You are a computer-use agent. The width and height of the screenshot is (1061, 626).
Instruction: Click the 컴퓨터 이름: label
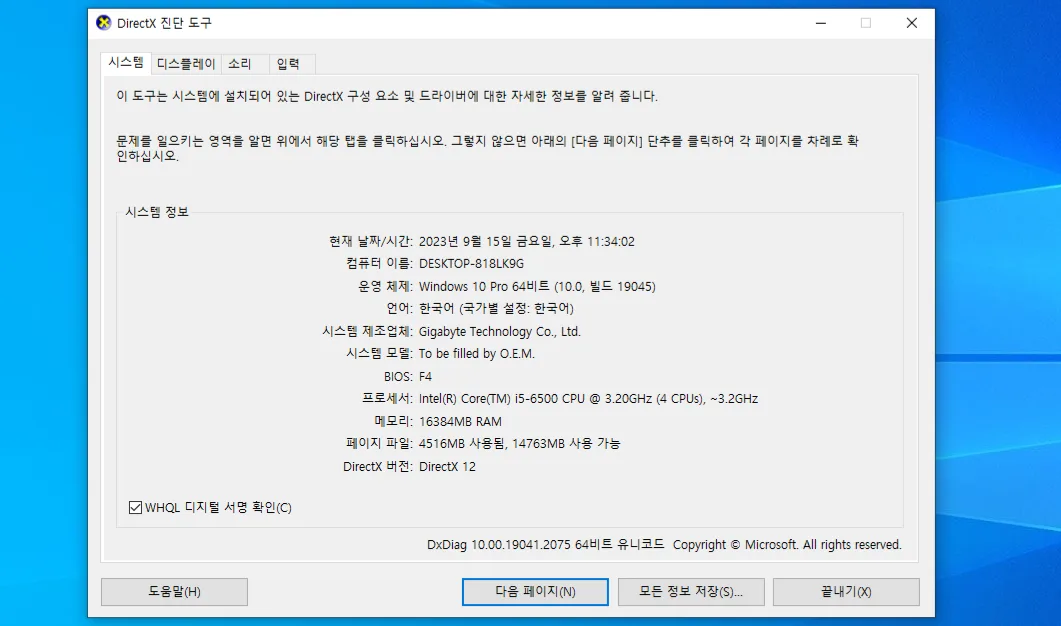tap(379, 263)
